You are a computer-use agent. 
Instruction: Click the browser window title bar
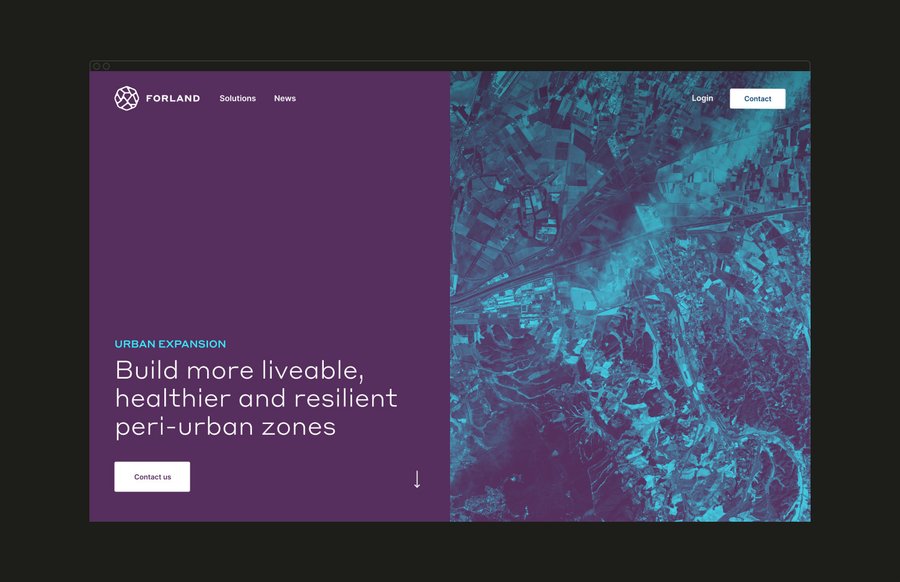(x=450, y=66)
